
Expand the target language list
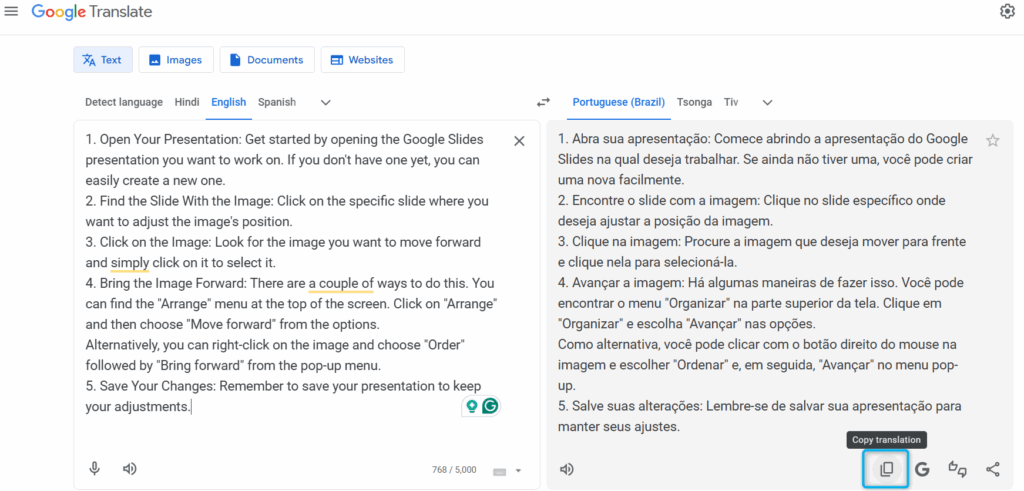[x=767, y=102]
